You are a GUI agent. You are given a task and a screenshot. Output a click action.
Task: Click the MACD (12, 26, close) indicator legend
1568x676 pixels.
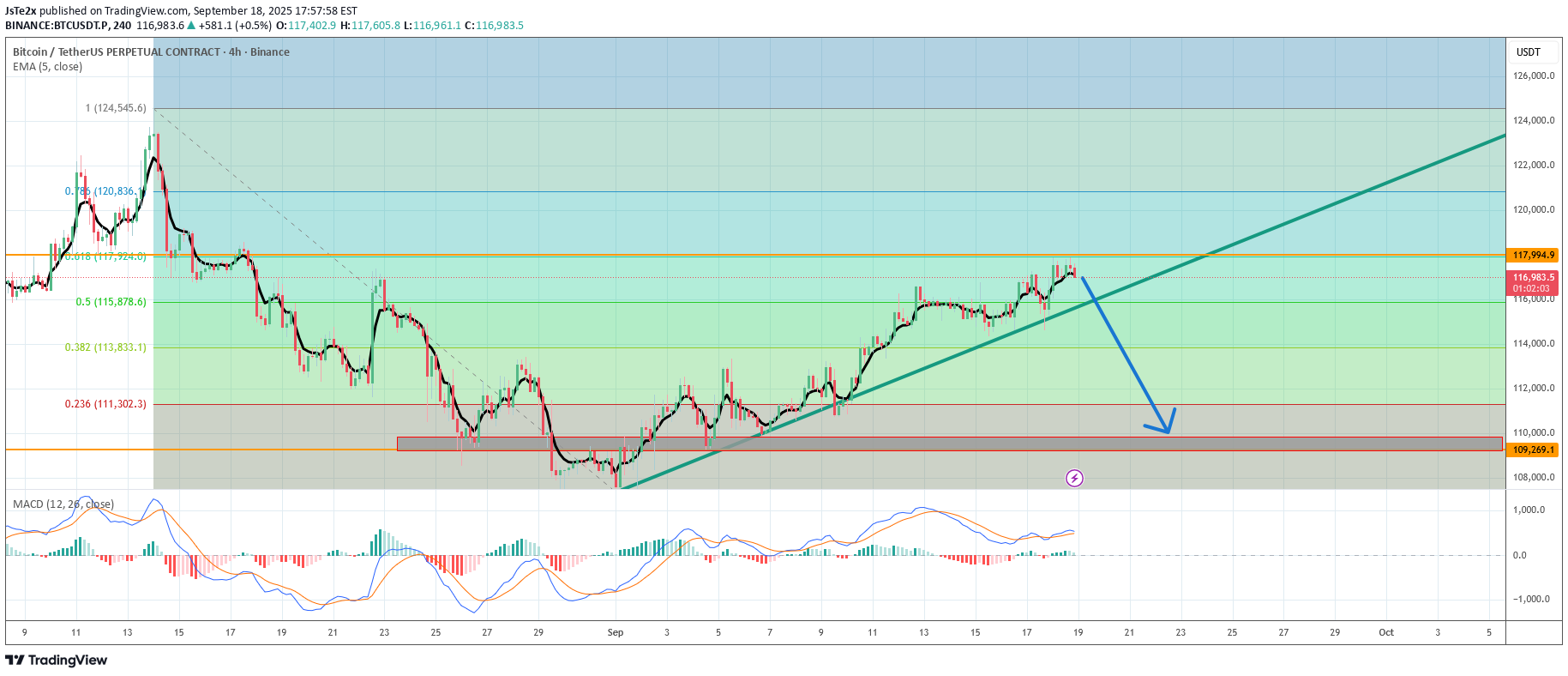63,504
